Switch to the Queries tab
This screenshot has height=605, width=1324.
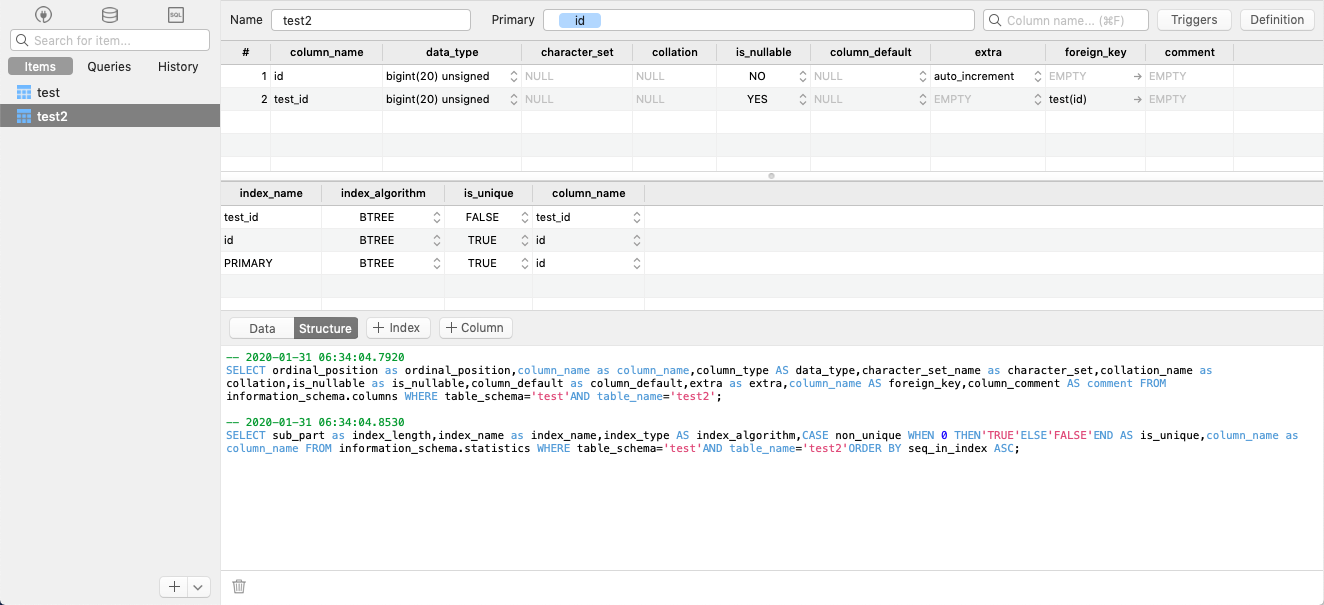click(x=109, y=66)
